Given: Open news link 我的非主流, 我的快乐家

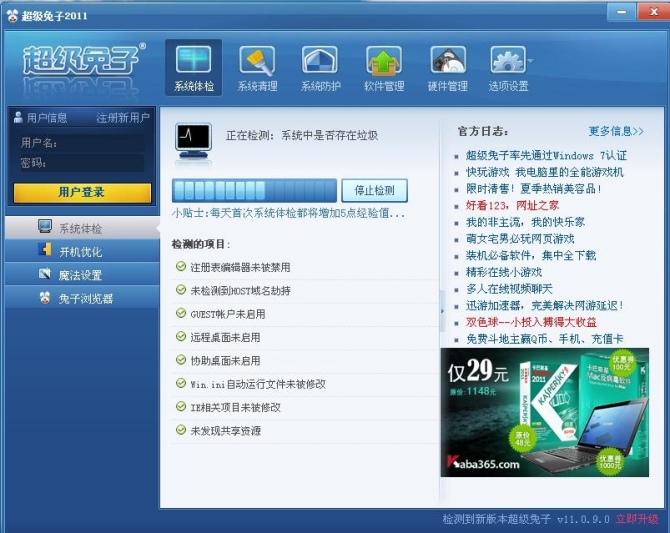Looking at the screenshot, I should 525,222.
